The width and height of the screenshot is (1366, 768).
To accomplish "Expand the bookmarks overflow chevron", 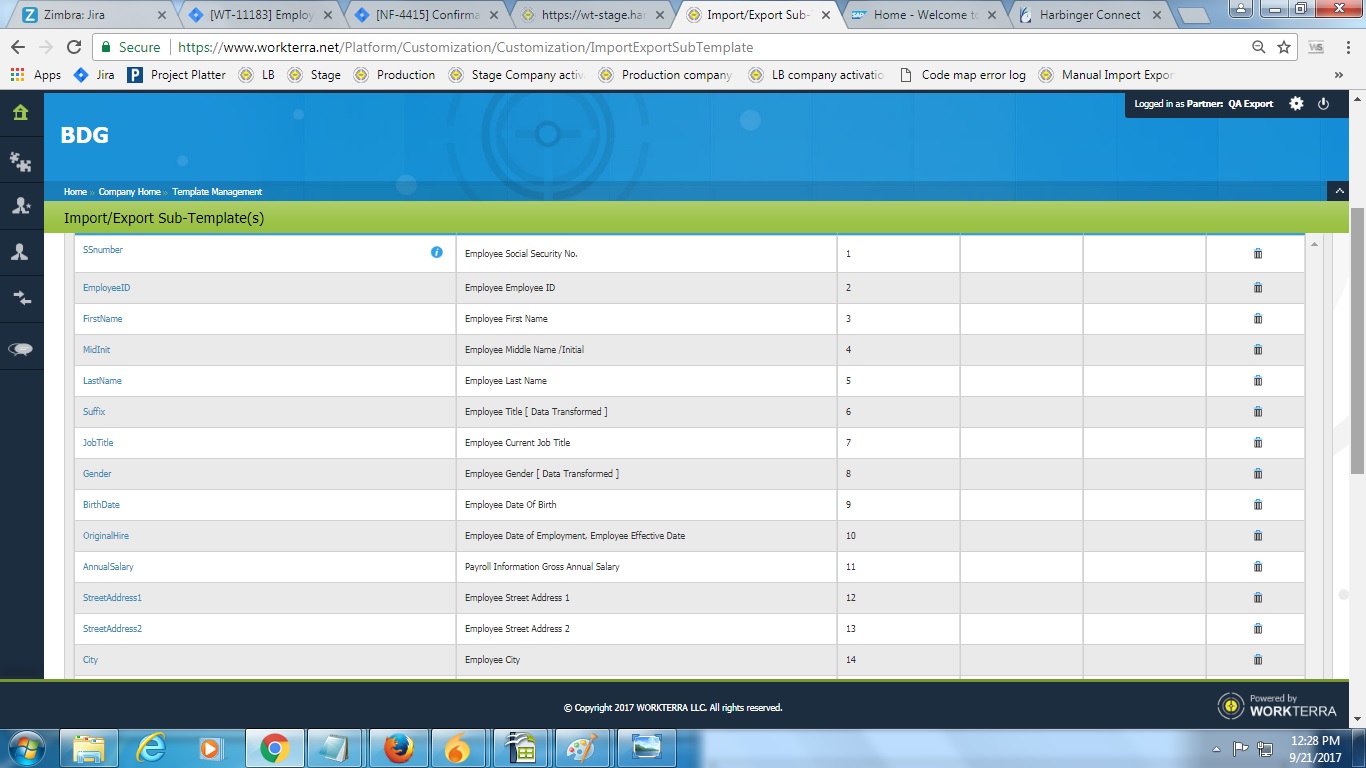I will click(x=1338, y=75).
